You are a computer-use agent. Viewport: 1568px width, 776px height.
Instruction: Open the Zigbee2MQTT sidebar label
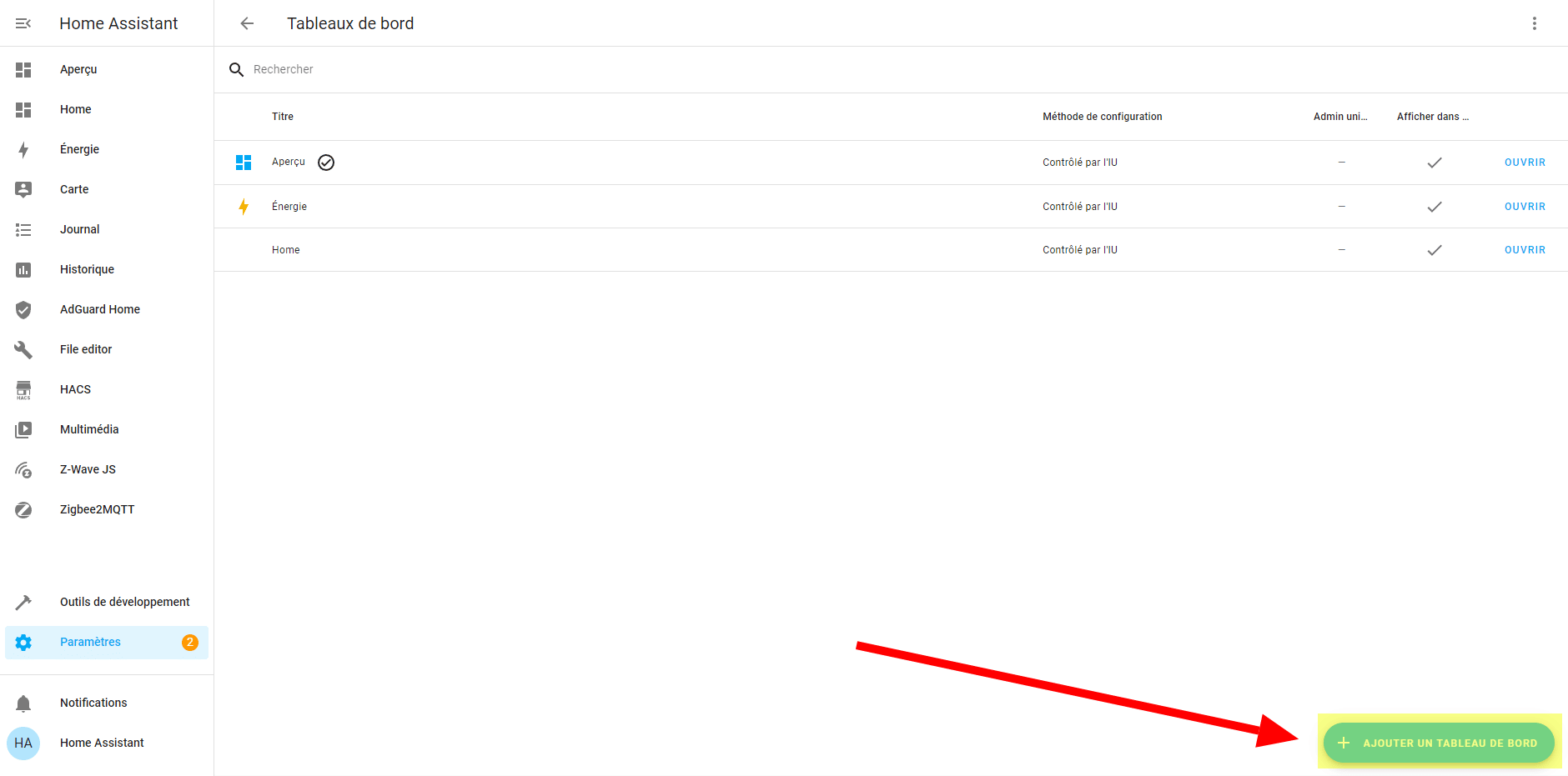pos(97,510)
